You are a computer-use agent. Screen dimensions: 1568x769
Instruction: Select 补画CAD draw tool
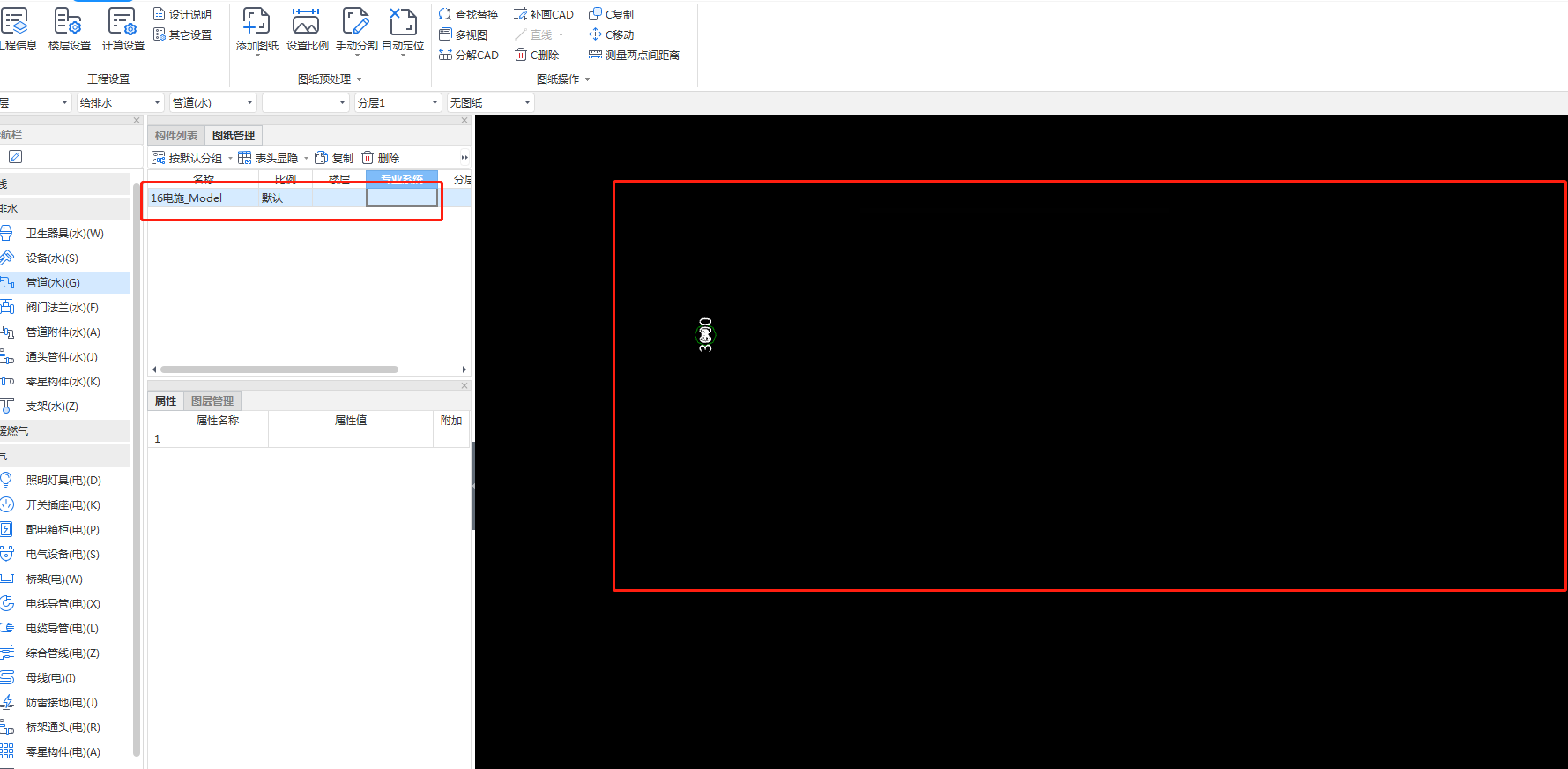click(x=544, y=14)
